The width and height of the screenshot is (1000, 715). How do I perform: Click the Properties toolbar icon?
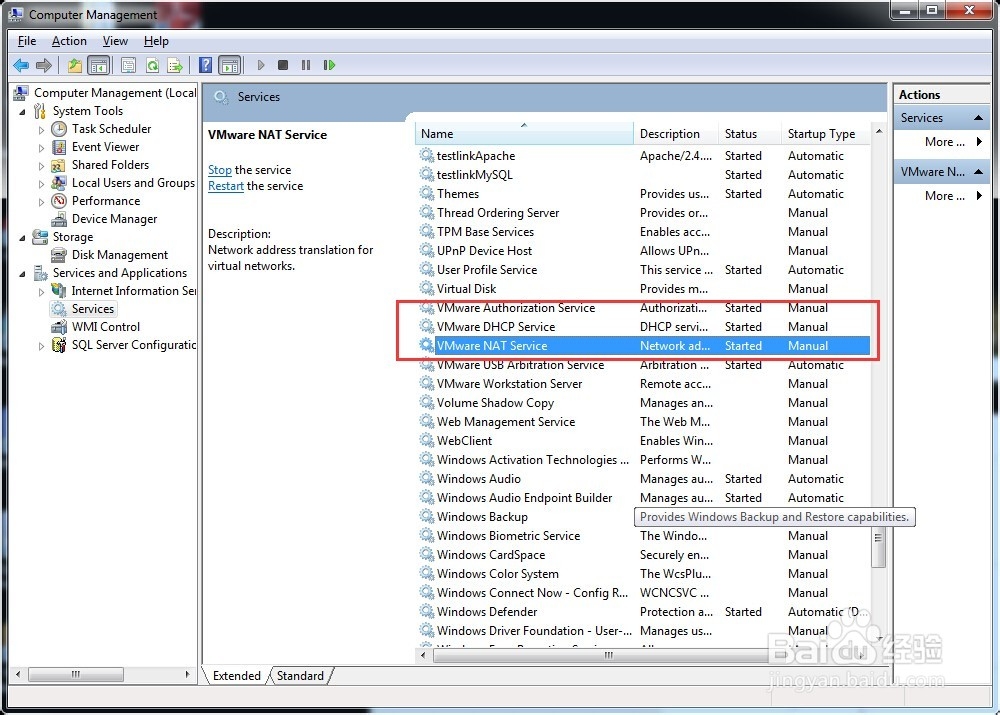tap(128, 65)
